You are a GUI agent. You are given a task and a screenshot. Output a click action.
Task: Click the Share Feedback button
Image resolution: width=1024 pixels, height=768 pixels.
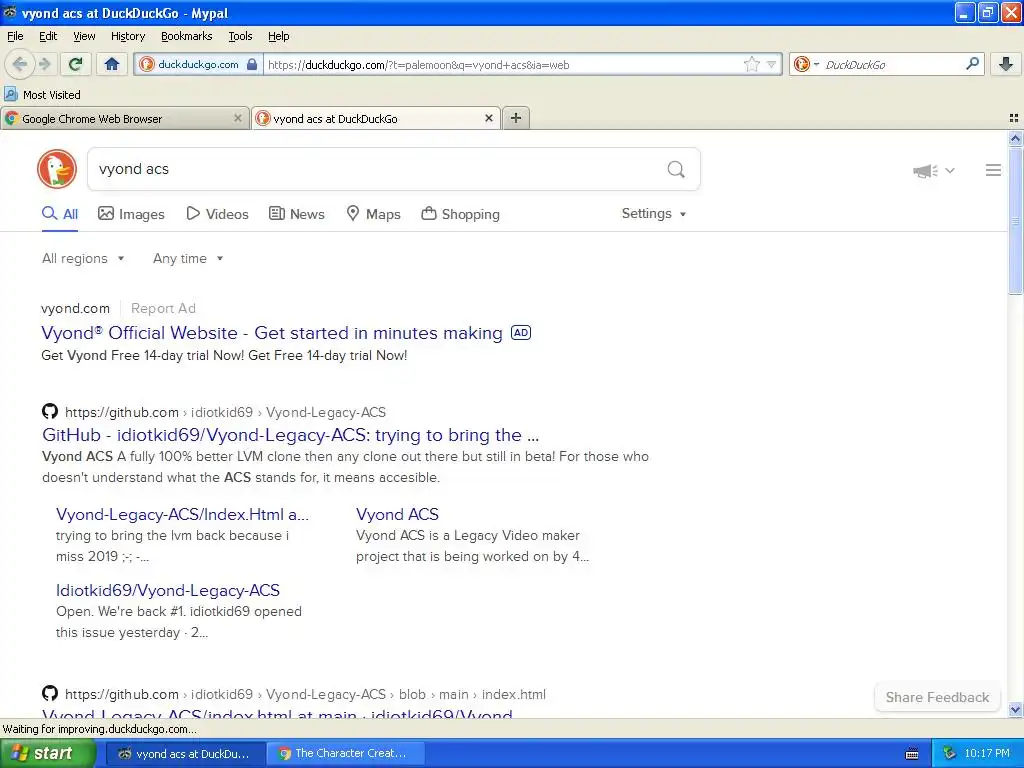937,697
